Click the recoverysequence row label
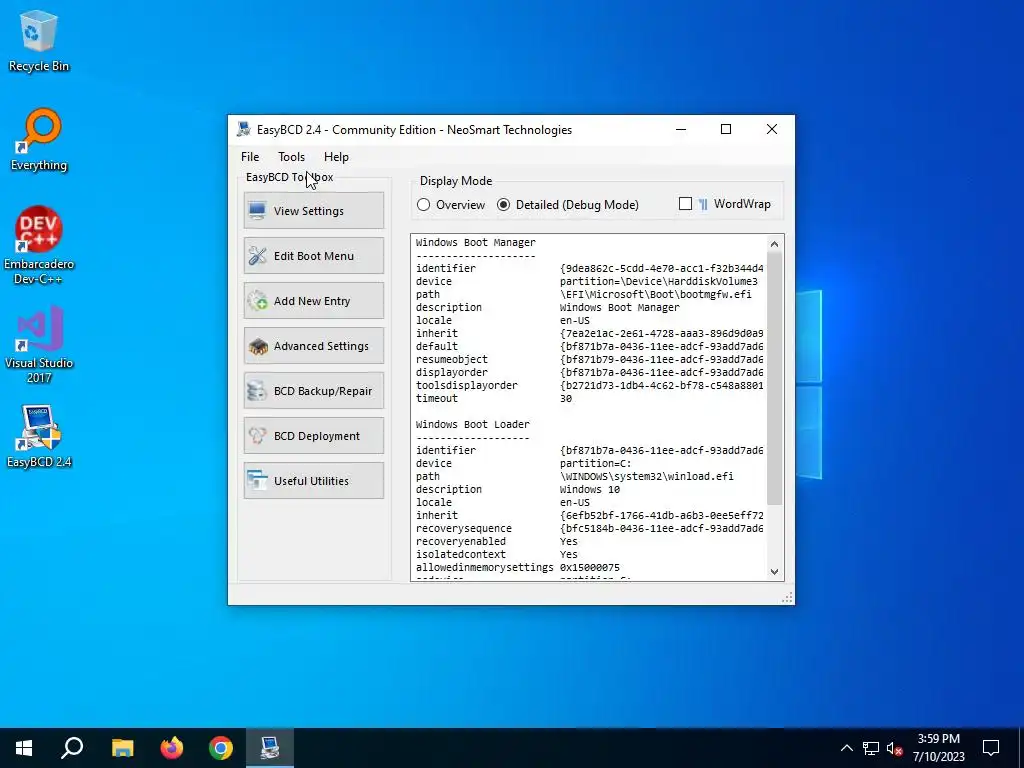The width and height of the screenshot is (1024, 768). [x=464, y=529]
